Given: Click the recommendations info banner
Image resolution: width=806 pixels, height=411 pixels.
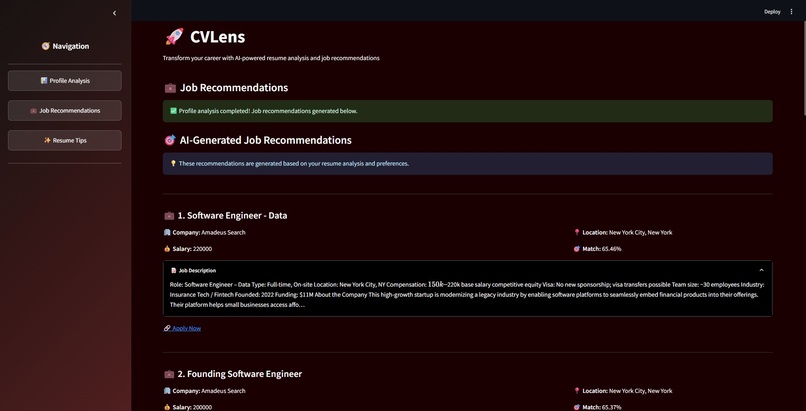Looking at the screenshot, I should coord(468,163).
